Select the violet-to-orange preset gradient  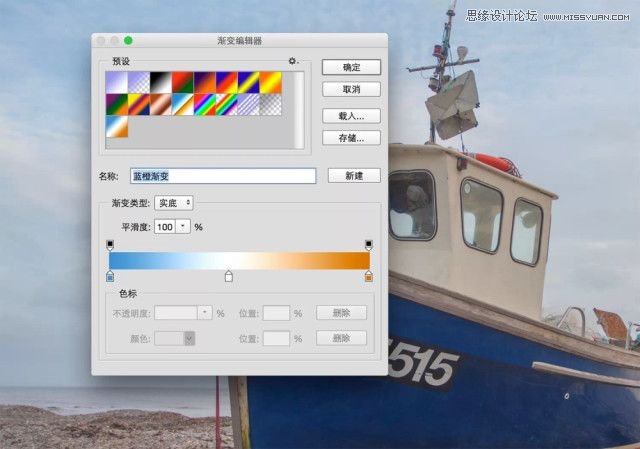[x=205, y=82]
